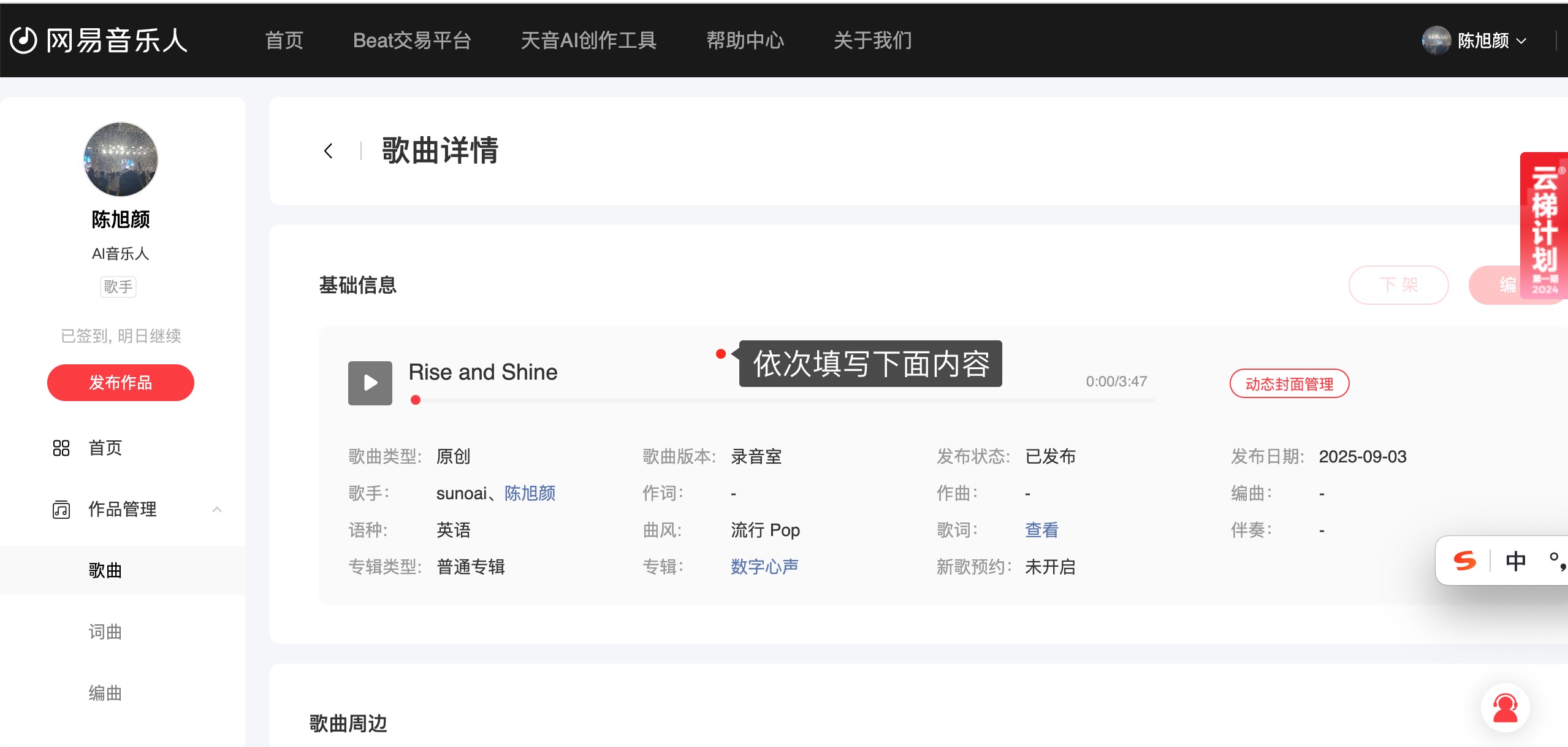The height and width of the screenshot is (747, 1568).
Task: Open the album link 数字心声
Action: click(x=764, y=567)
